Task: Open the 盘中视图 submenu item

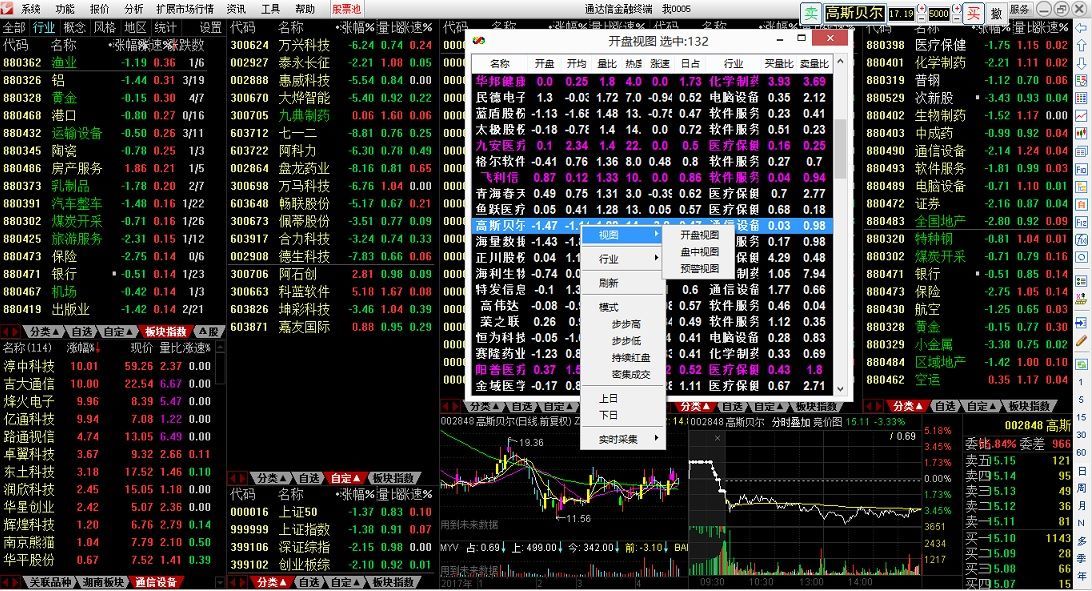Action: tap(699, 251)
